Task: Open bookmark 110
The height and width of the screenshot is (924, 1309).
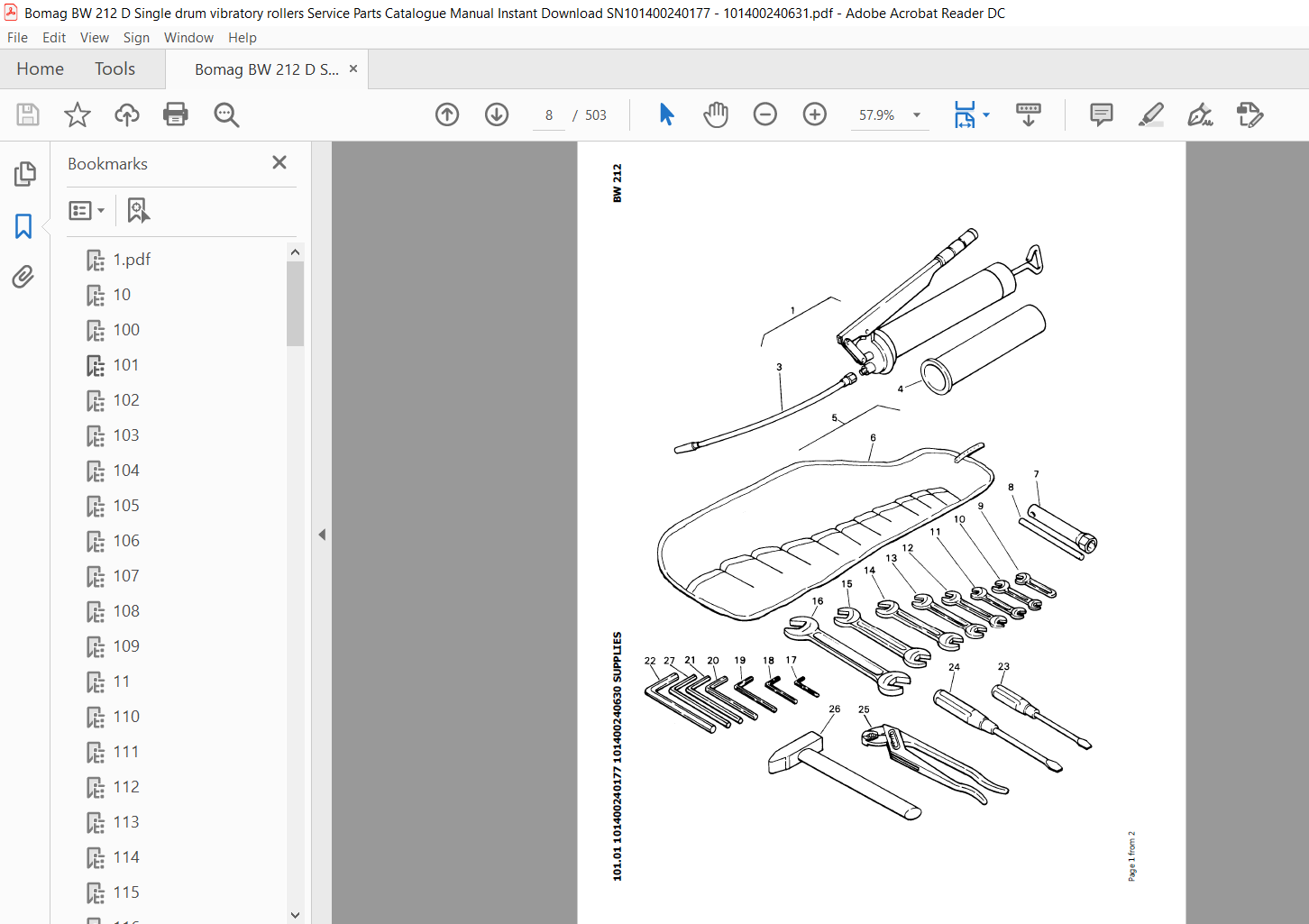Action: 126,717
